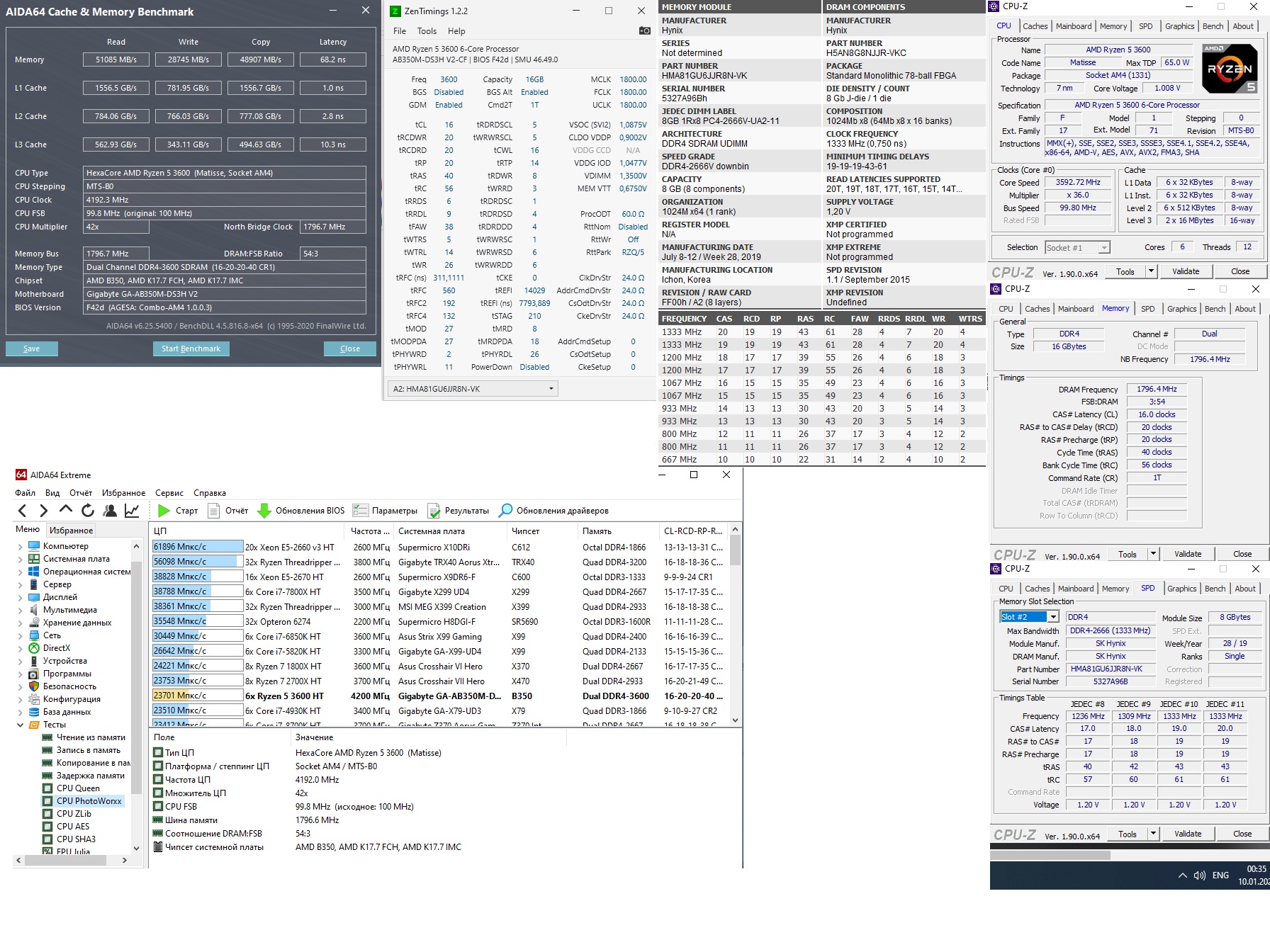The height and width of the screenshot is (952, 1270).
Task: Open Параметры in the AIDA64 Extreme toolbar
Action: pos(386,511)
